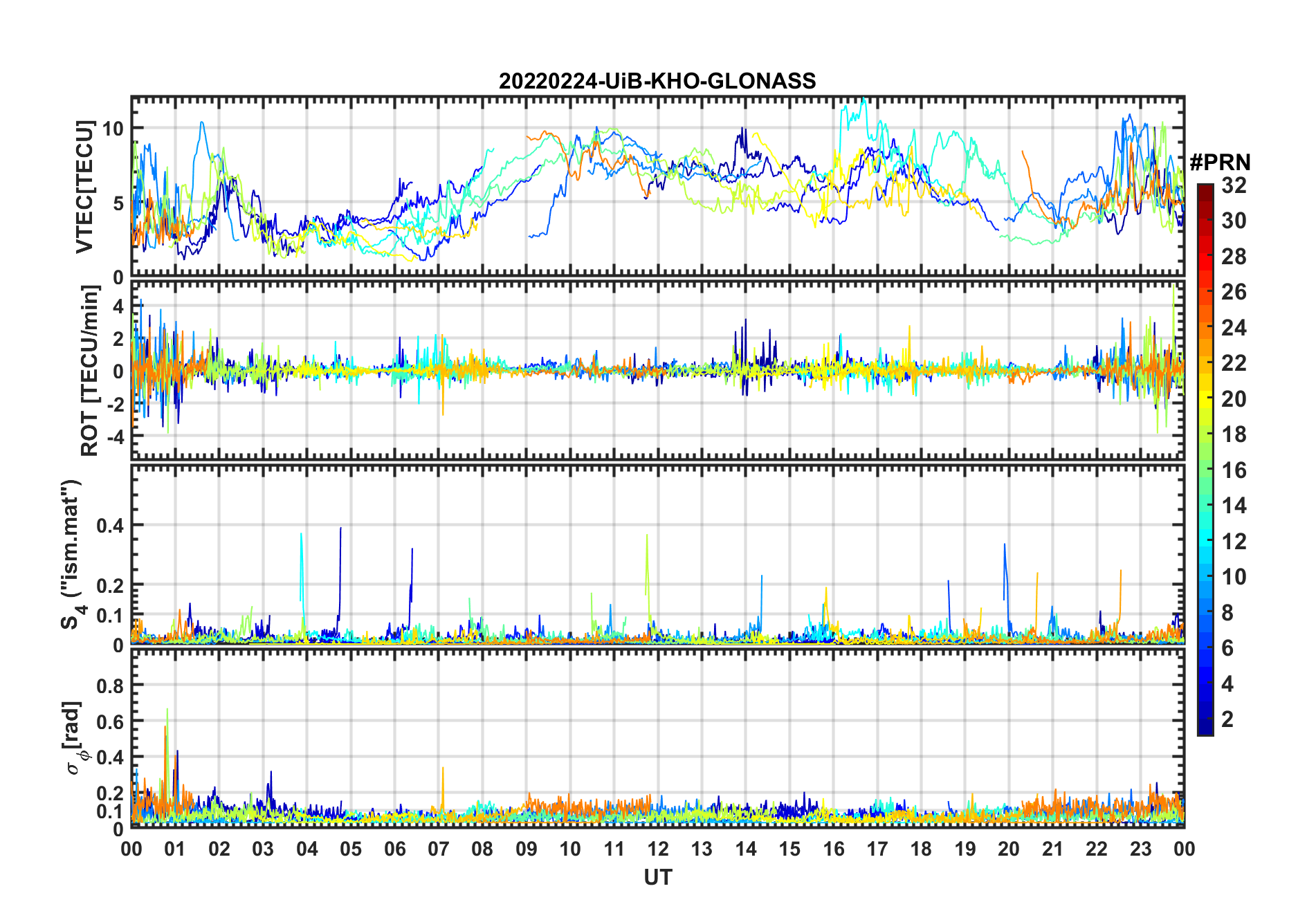
Task: Pick colorbar tick label 14
Action: point(1234,506)
